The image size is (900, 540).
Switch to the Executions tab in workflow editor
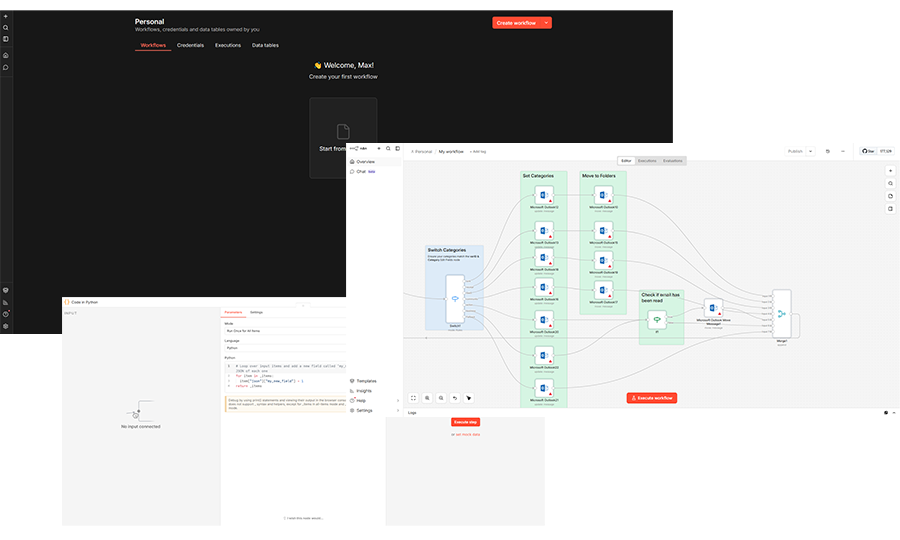coord(648,160)
